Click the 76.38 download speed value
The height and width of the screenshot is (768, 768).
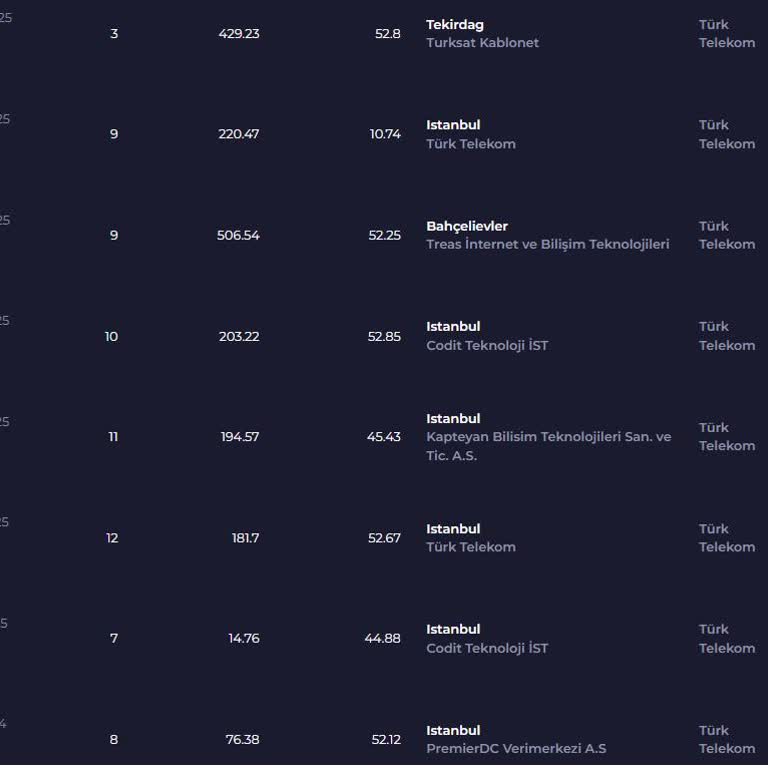click(242, 740)
